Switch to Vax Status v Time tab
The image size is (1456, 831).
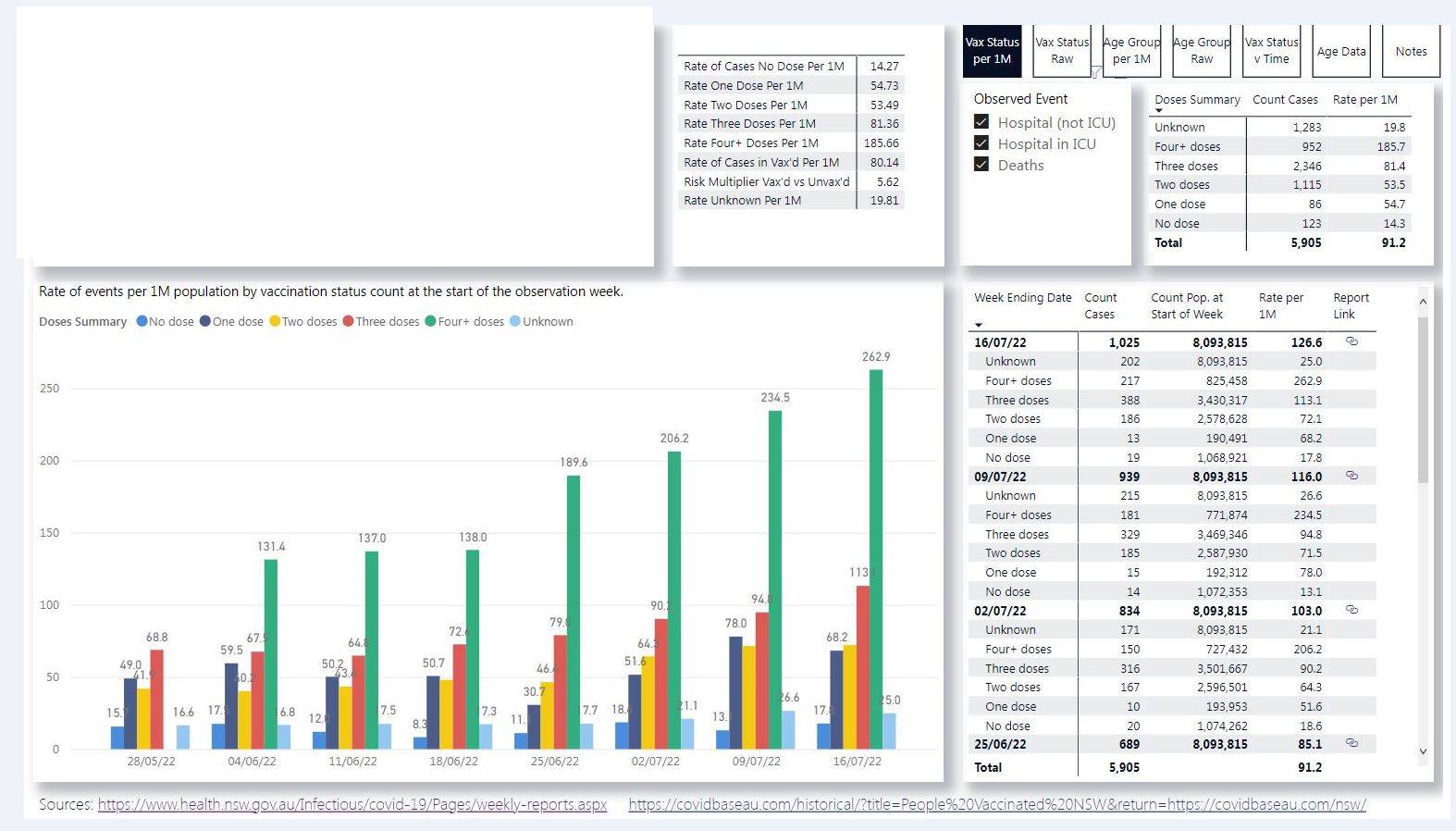[1271, 51]
